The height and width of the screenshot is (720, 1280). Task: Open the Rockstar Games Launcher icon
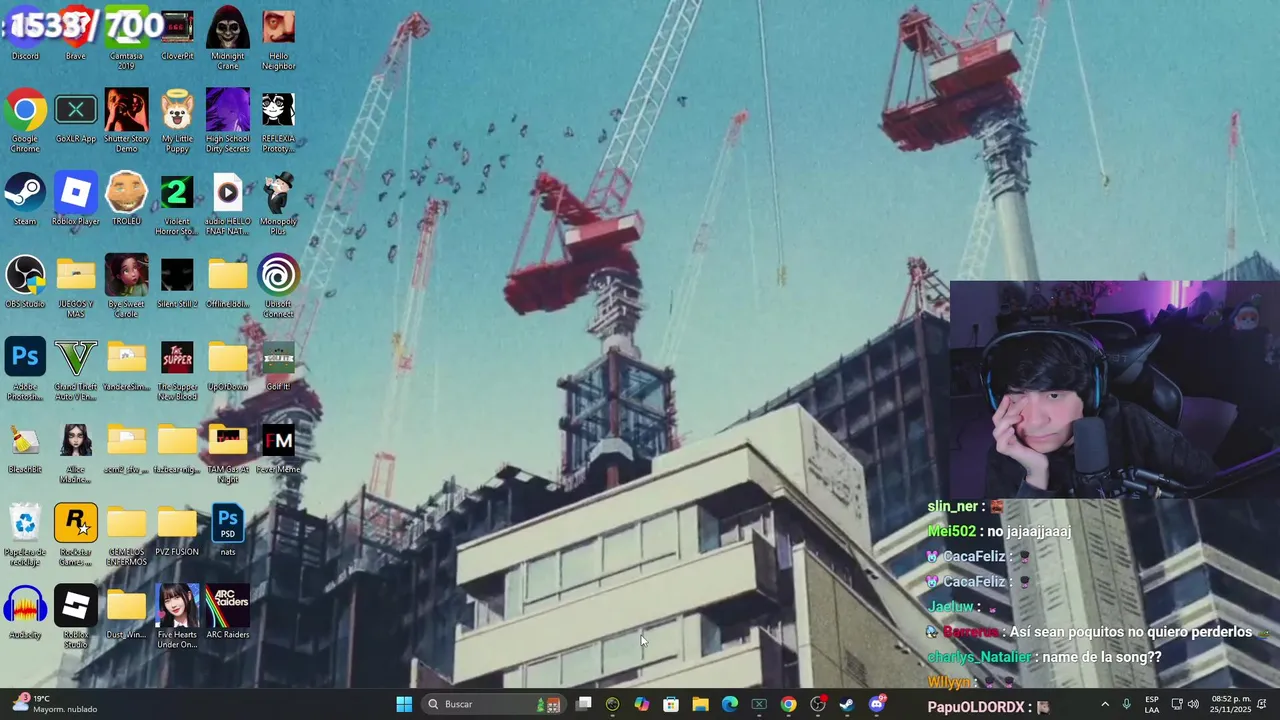tap(76, 535)
